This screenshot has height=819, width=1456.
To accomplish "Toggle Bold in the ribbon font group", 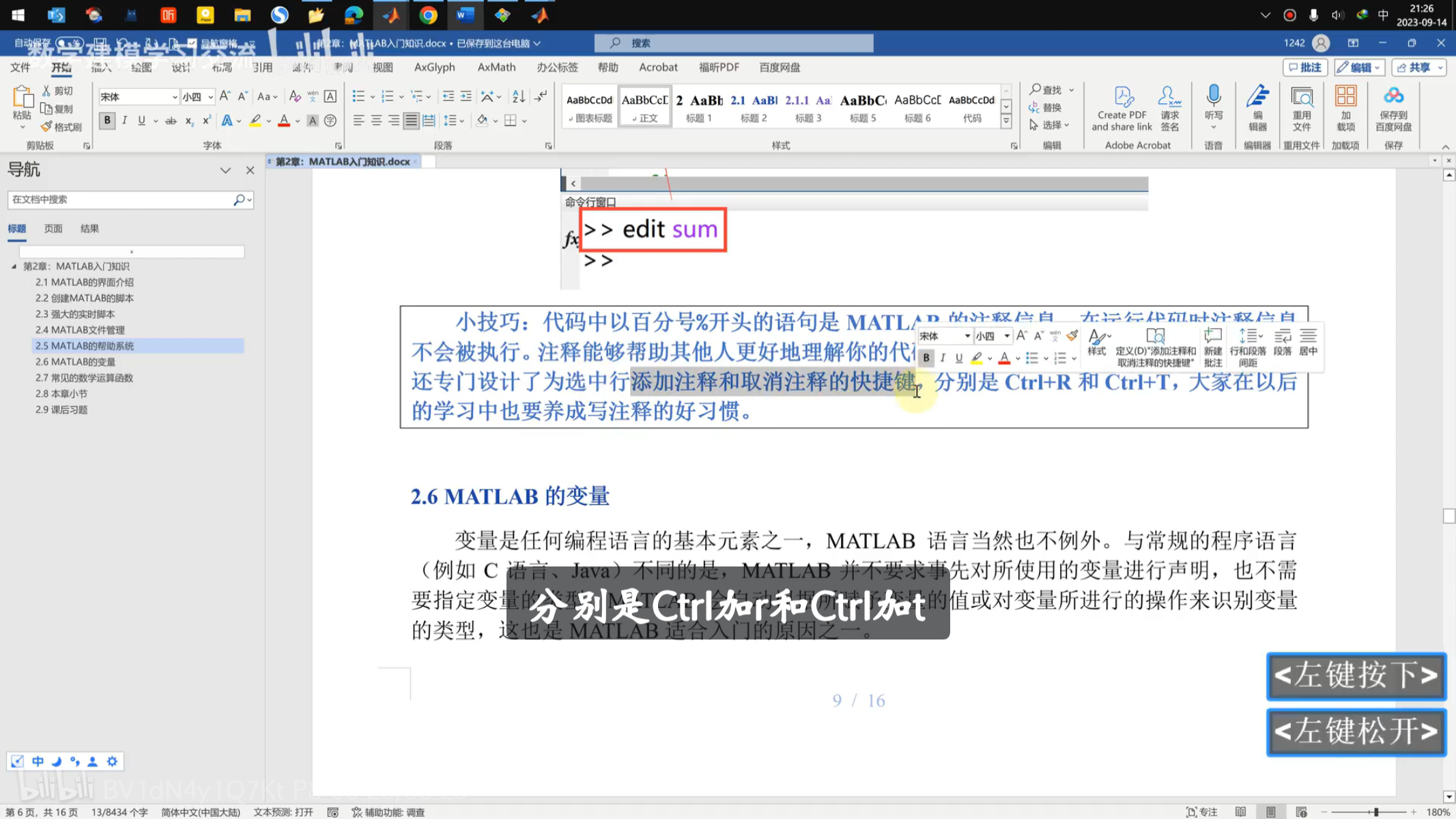I will pyautogui.click(x=107, y=121).
